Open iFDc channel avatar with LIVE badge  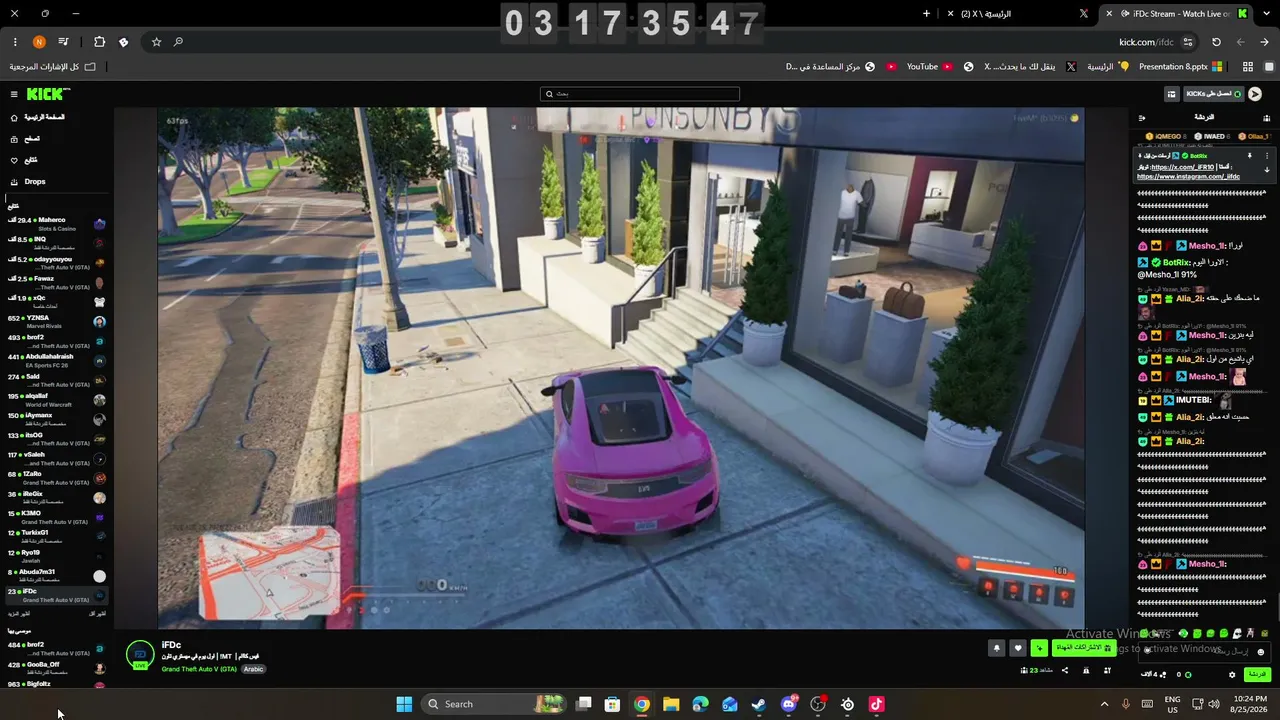[x=140, y=655]
